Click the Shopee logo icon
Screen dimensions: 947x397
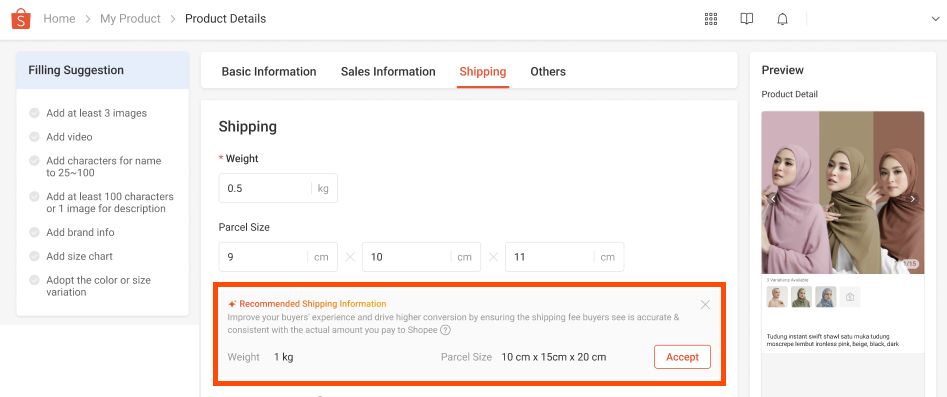(21, 19)
